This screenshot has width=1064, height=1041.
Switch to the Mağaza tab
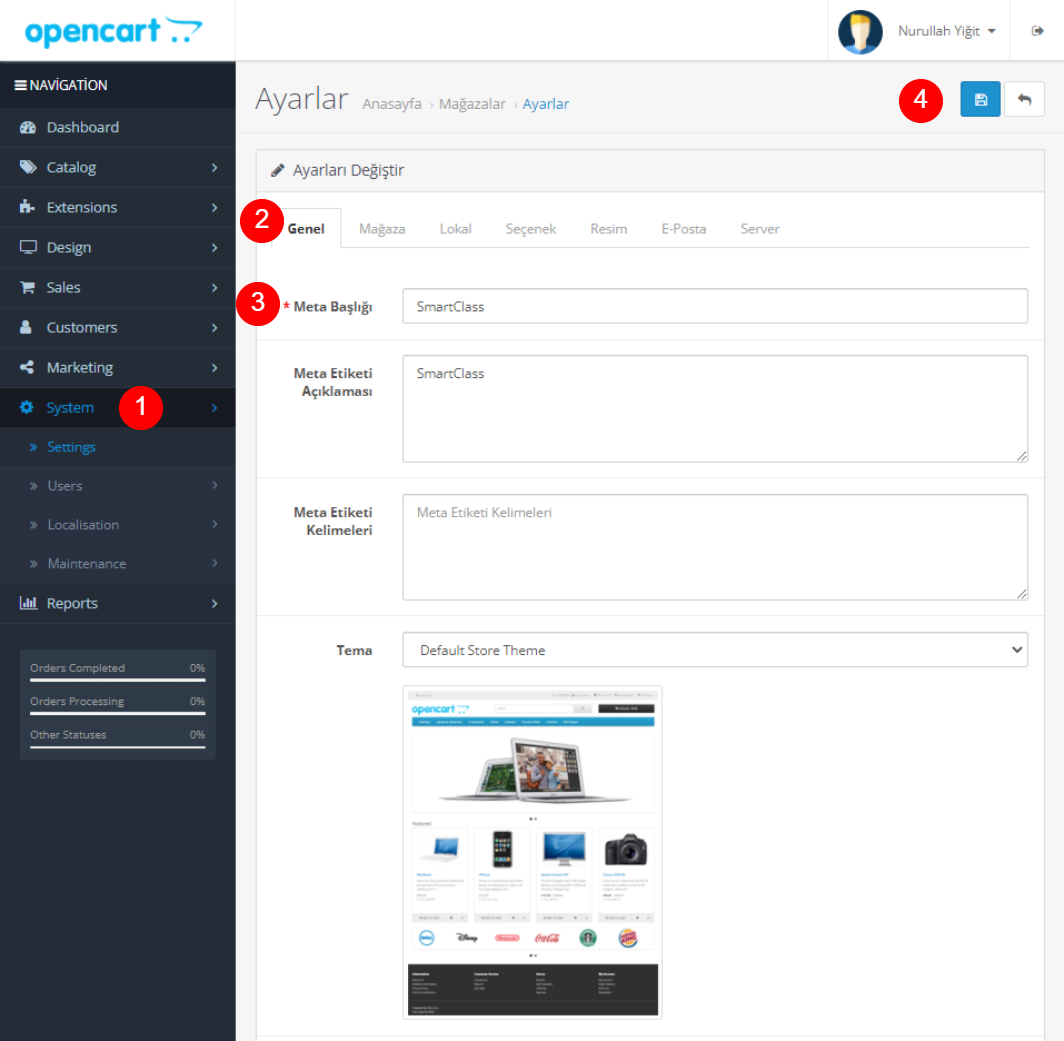tap(382, 229)
